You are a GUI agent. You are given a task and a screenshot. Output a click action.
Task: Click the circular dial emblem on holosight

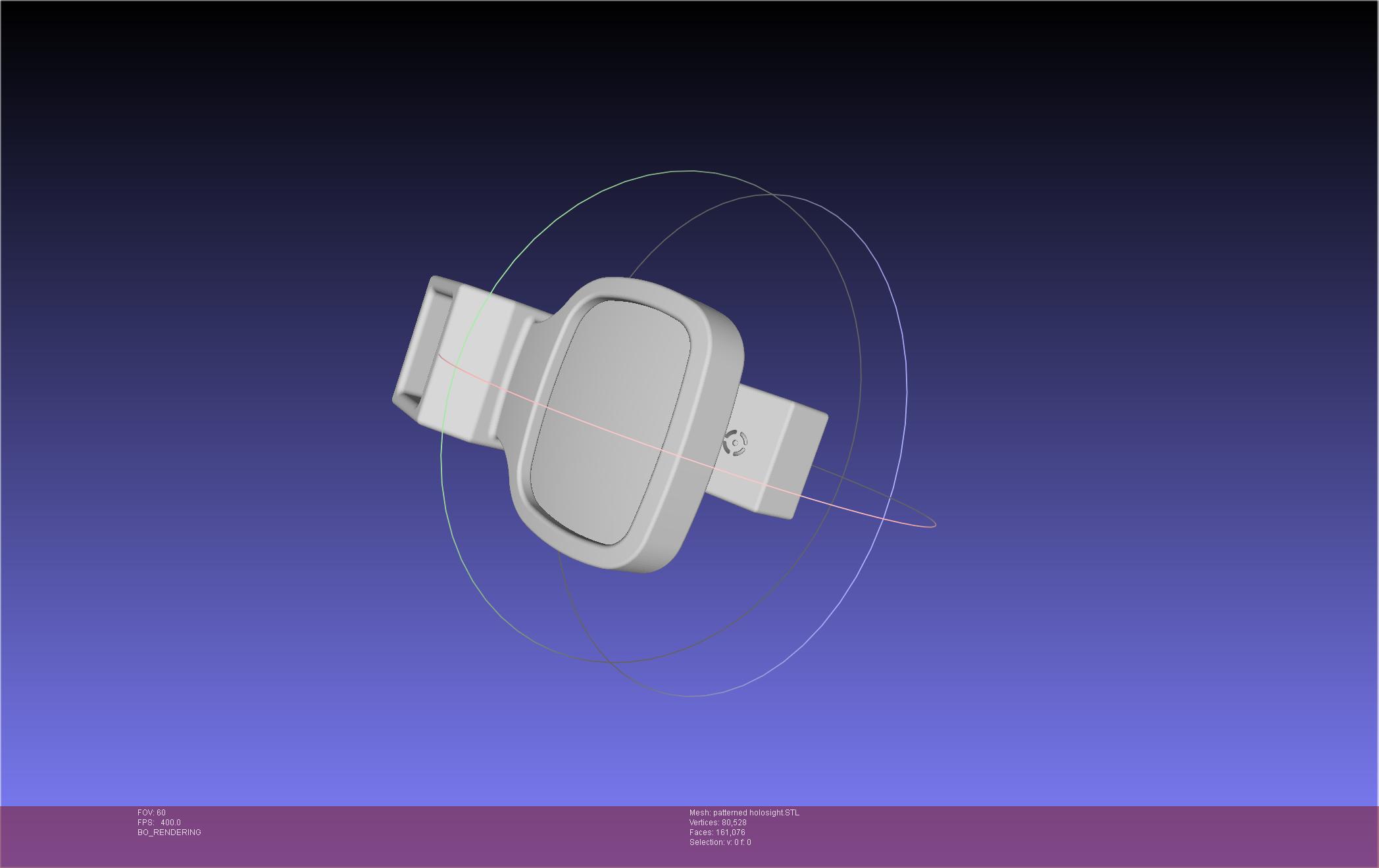click(735, 443)
